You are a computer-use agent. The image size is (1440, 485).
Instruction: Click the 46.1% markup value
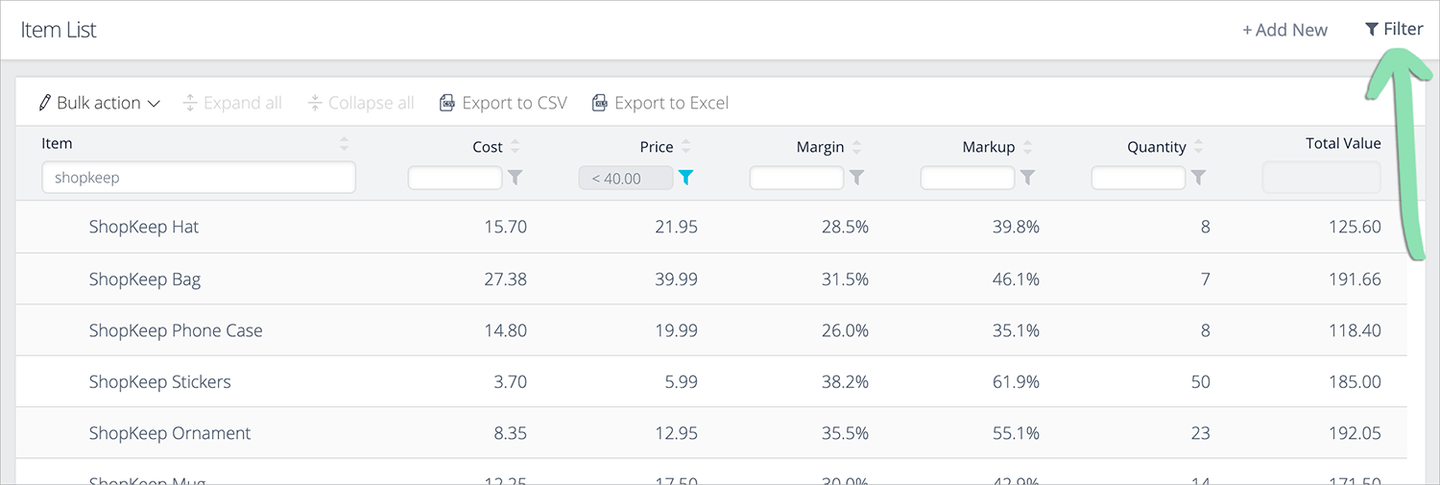[1015, 279]
